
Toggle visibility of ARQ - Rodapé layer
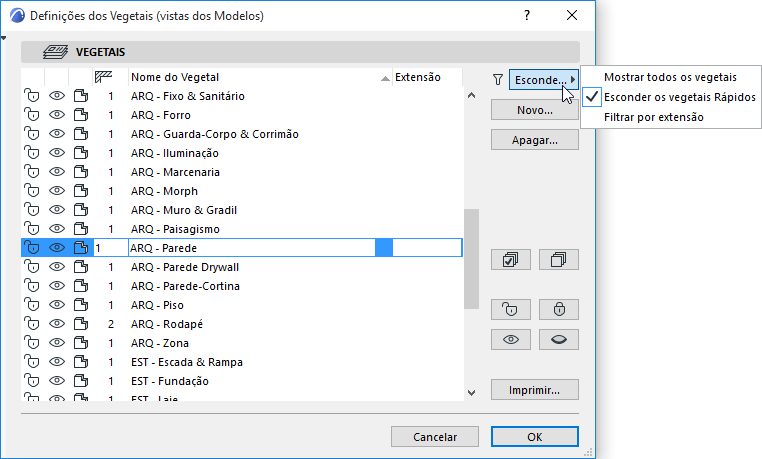[x=56, y=324]
